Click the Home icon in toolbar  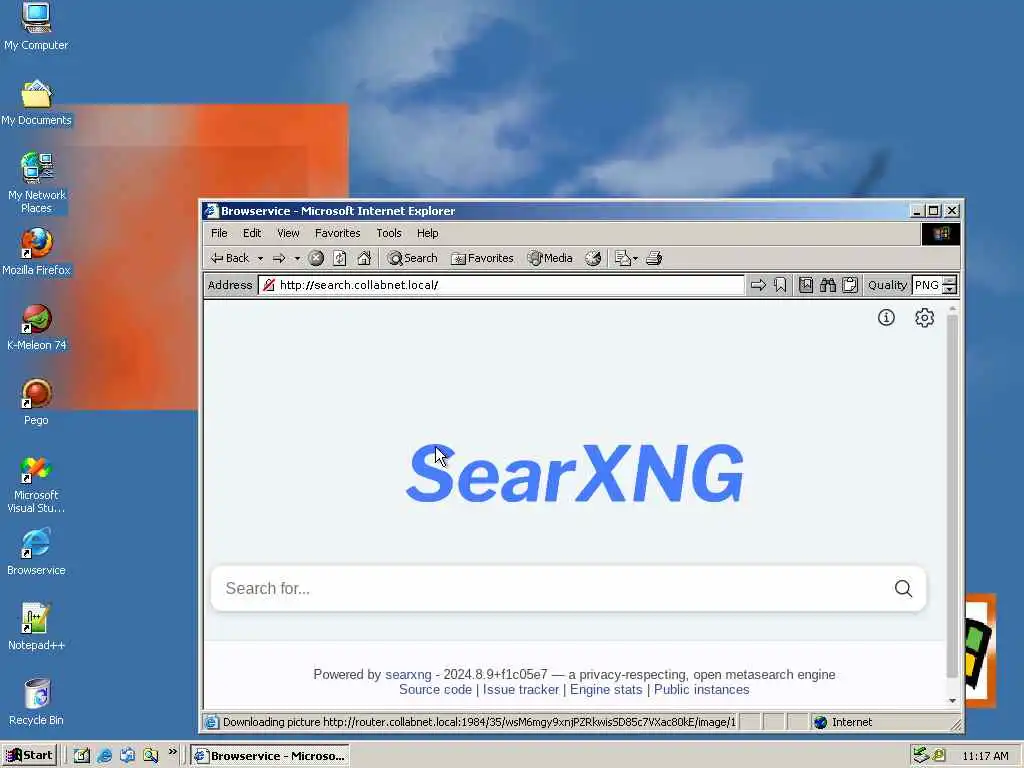(364, 259)
